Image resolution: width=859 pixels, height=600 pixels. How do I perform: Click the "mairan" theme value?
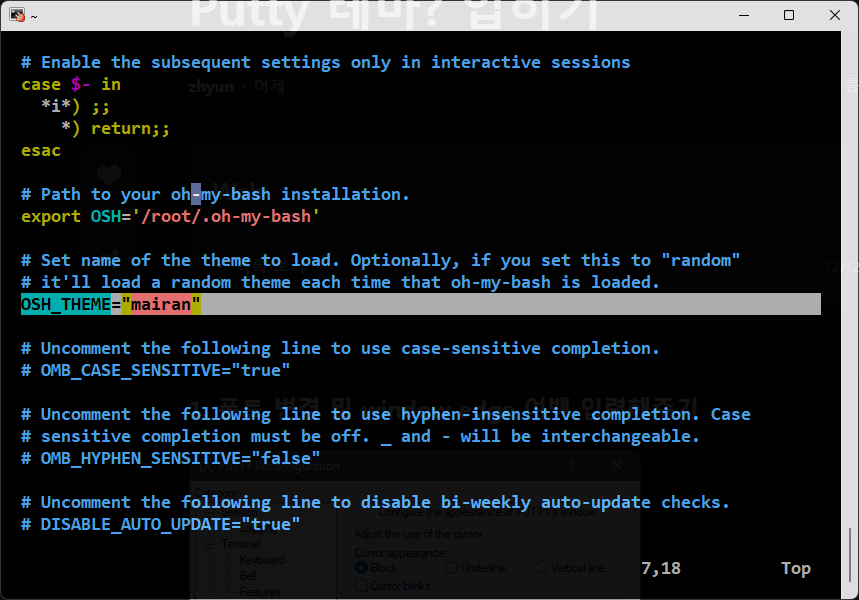161,304
